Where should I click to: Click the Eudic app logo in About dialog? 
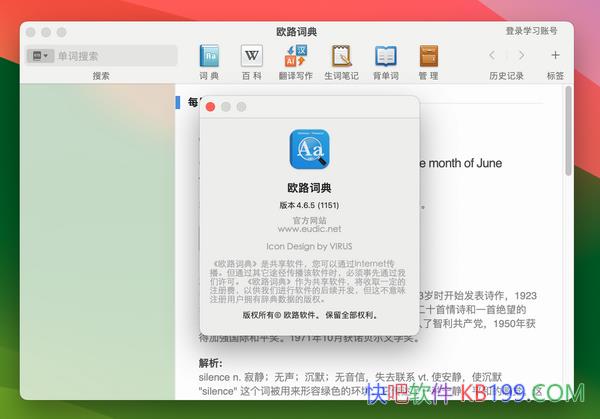pyautogui.click(x=309, y=151)
